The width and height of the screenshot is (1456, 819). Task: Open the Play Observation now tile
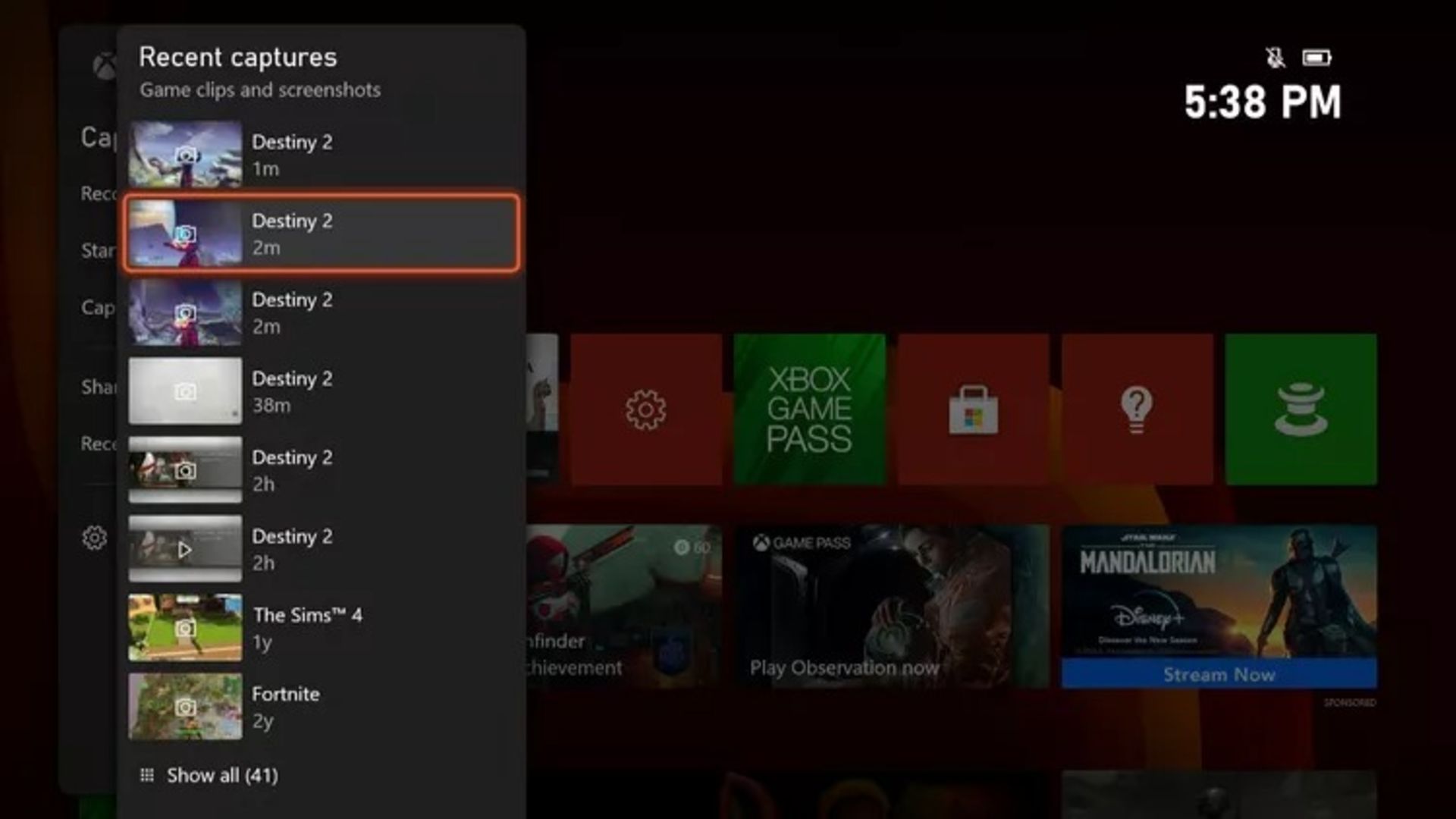point(892,607)
